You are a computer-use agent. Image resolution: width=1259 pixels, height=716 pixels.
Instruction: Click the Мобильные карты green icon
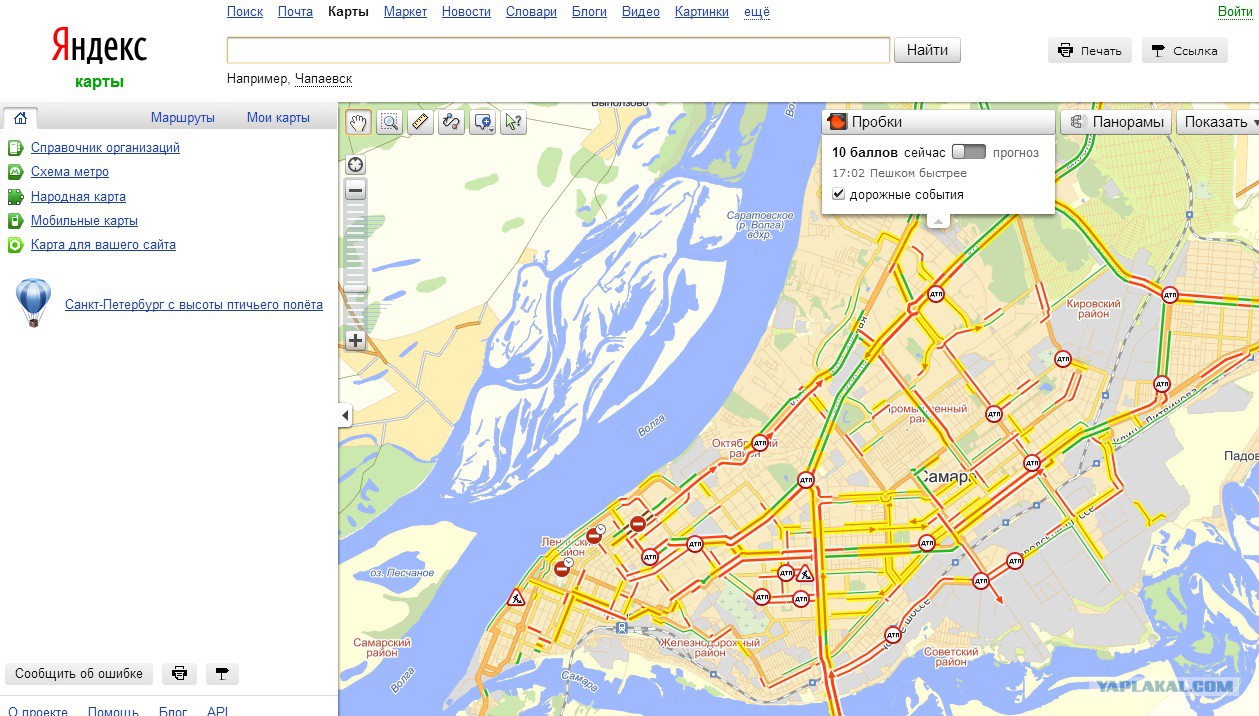[x=15, y=221]
